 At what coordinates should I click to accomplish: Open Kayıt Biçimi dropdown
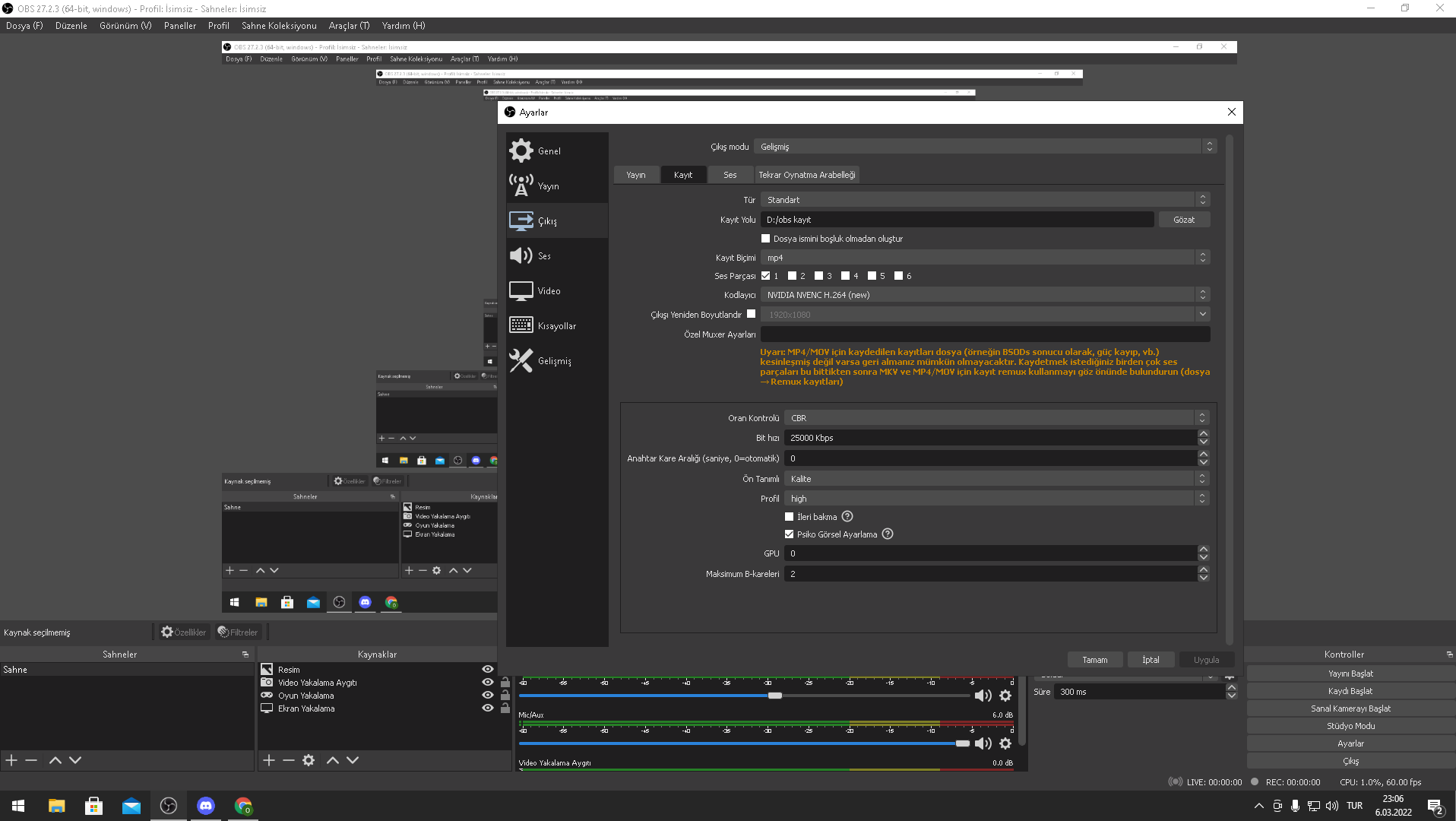coord(985,257)
